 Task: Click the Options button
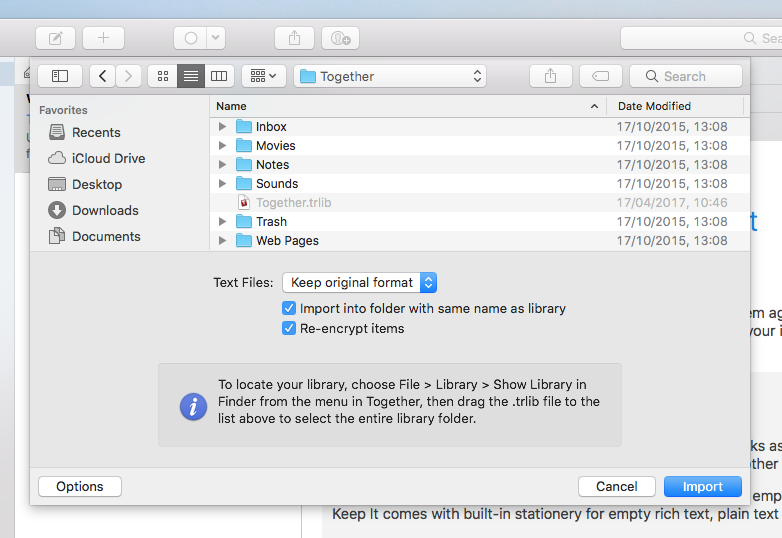click(x=80, y=487)
